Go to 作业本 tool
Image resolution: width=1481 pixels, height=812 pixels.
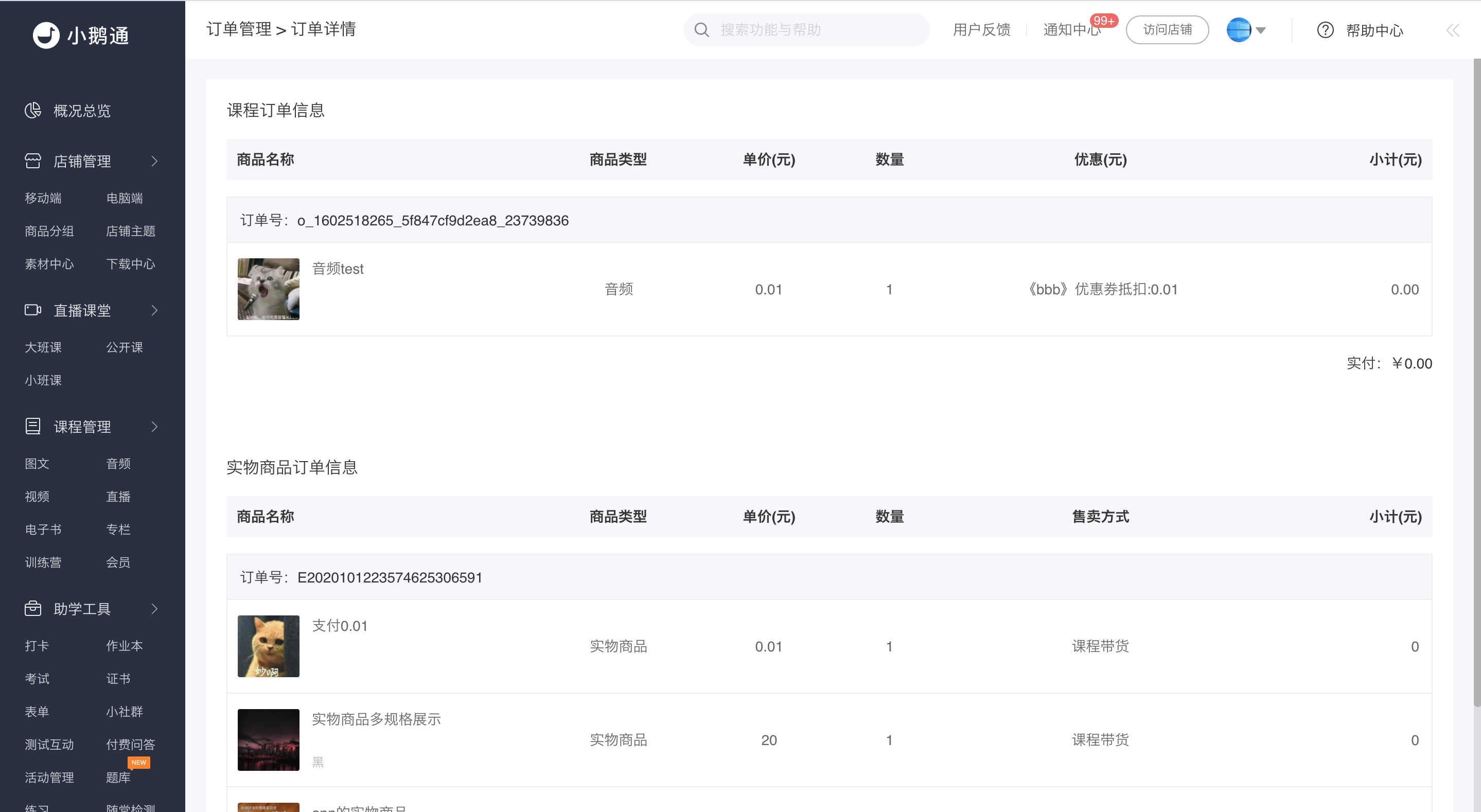click(x=125, y=645)
